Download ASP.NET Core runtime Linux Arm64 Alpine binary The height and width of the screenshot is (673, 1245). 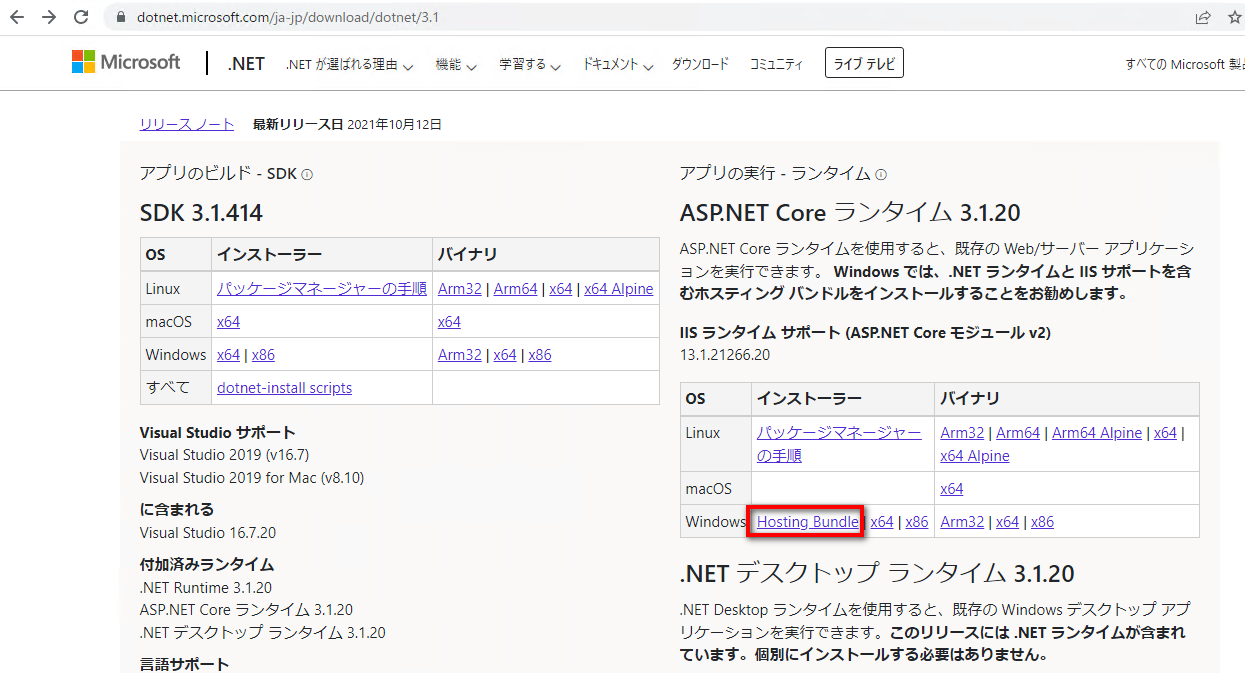(1097, 433)
